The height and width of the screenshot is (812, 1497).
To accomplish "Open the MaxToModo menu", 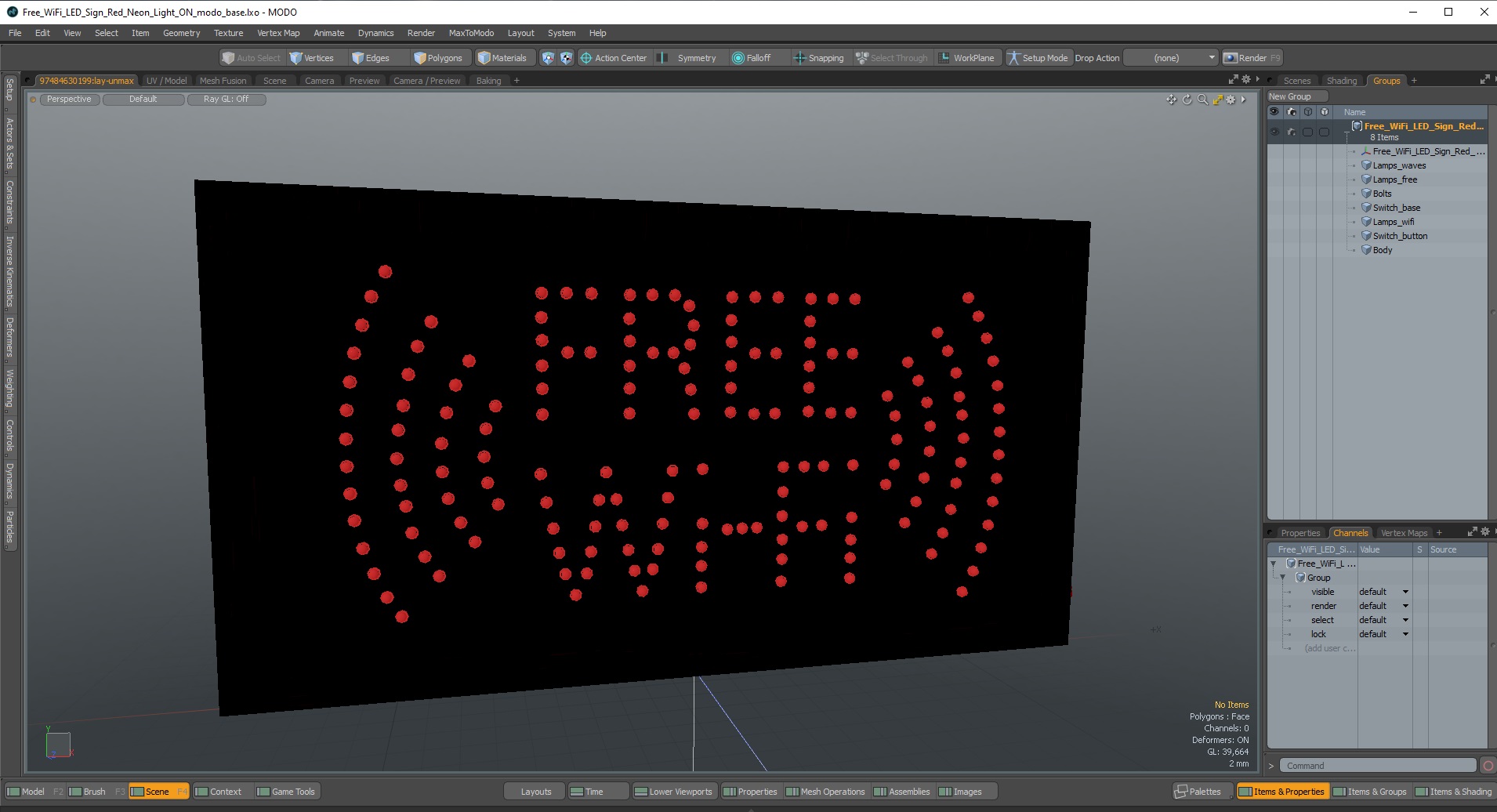I will pos(471,33).
